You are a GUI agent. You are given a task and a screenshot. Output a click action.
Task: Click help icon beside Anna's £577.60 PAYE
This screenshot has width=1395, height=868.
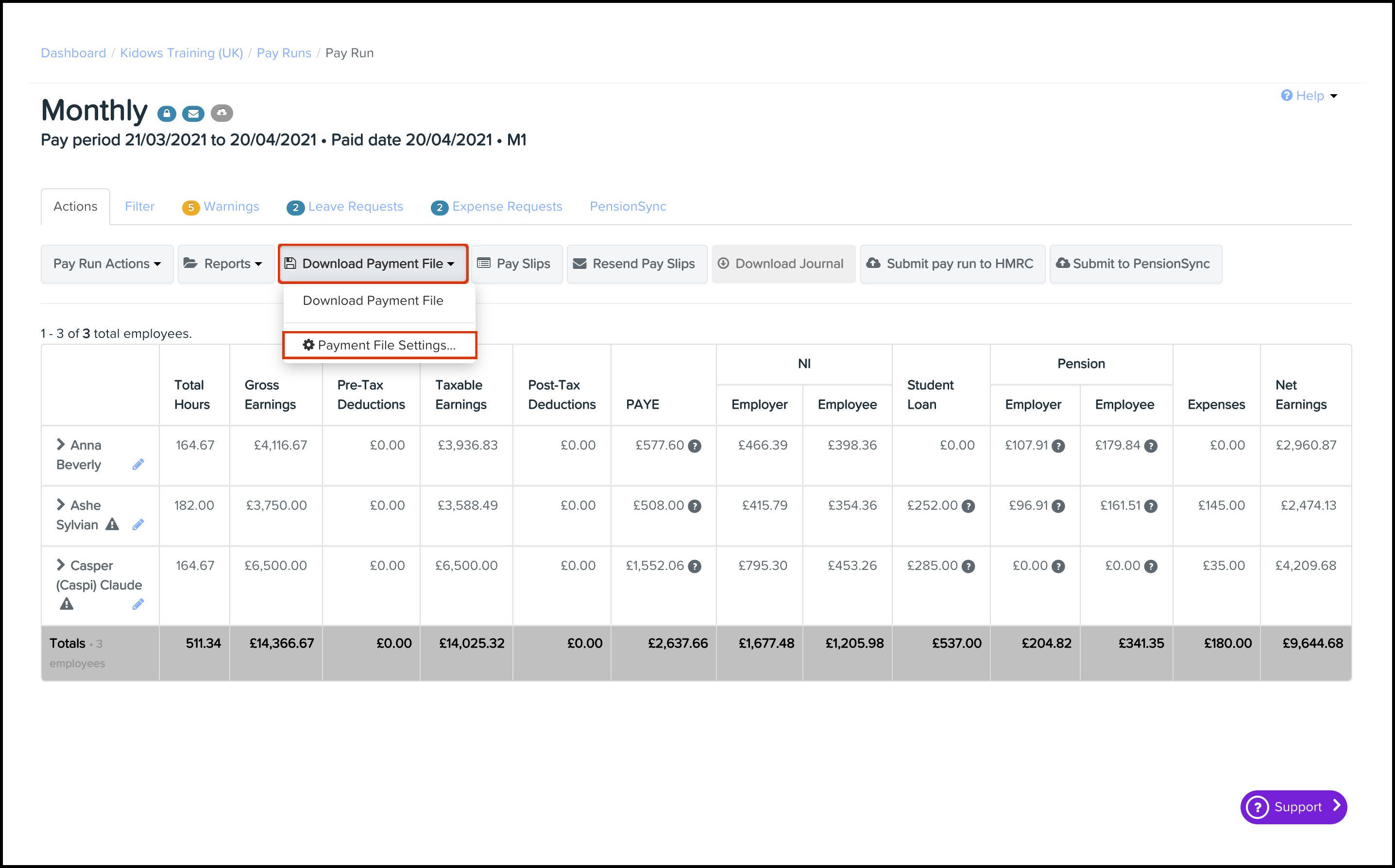695,446
